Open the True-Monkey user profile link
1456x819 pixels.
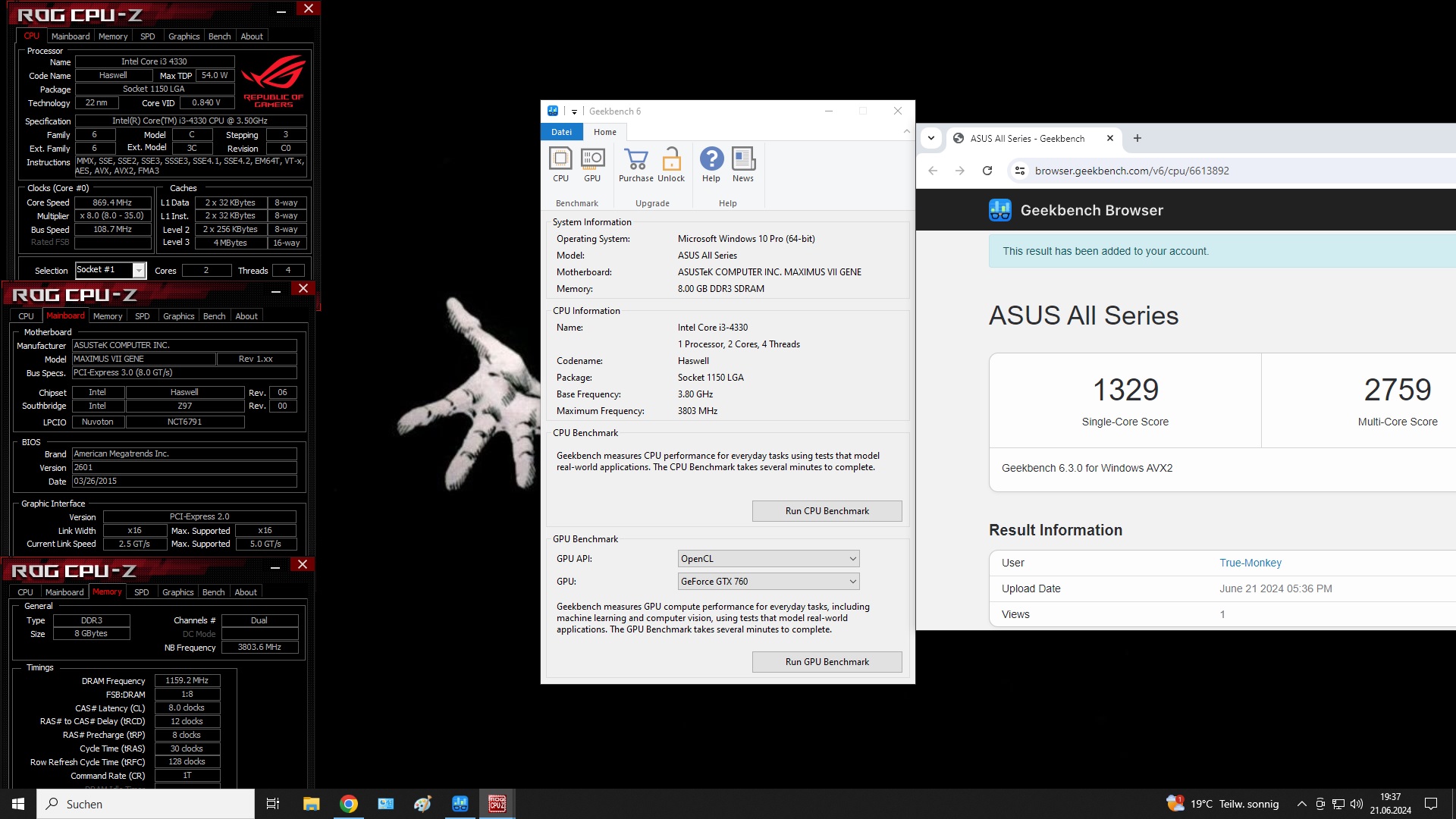coord(1250,563)
